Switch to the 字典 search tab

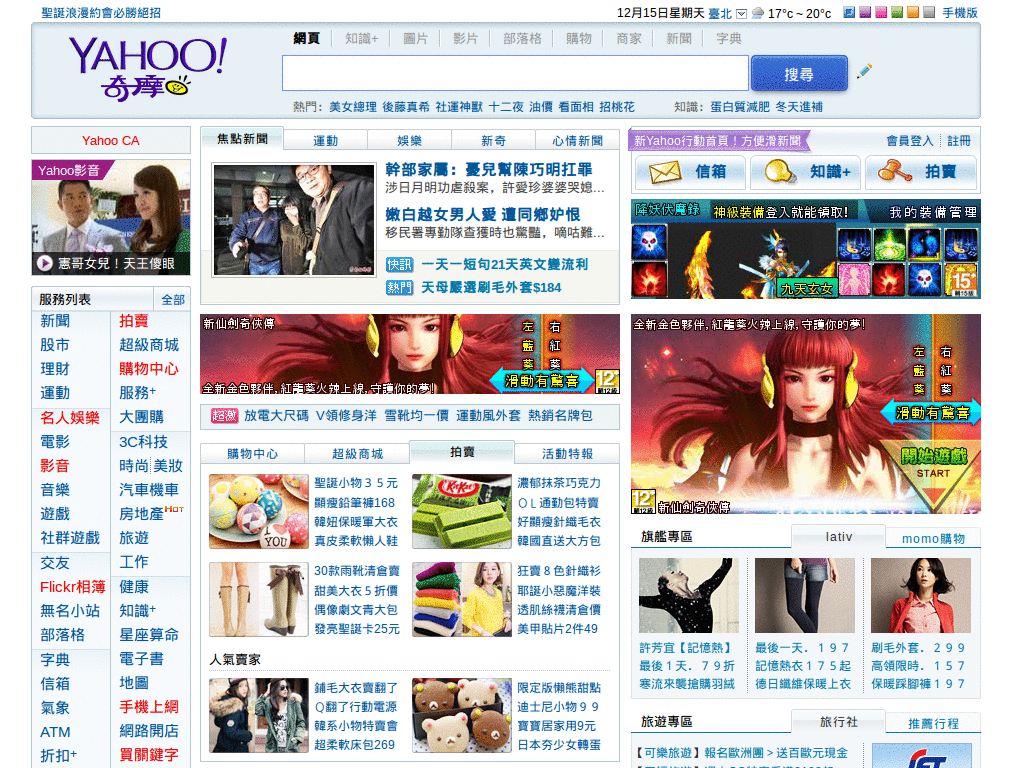click(729, 39)
